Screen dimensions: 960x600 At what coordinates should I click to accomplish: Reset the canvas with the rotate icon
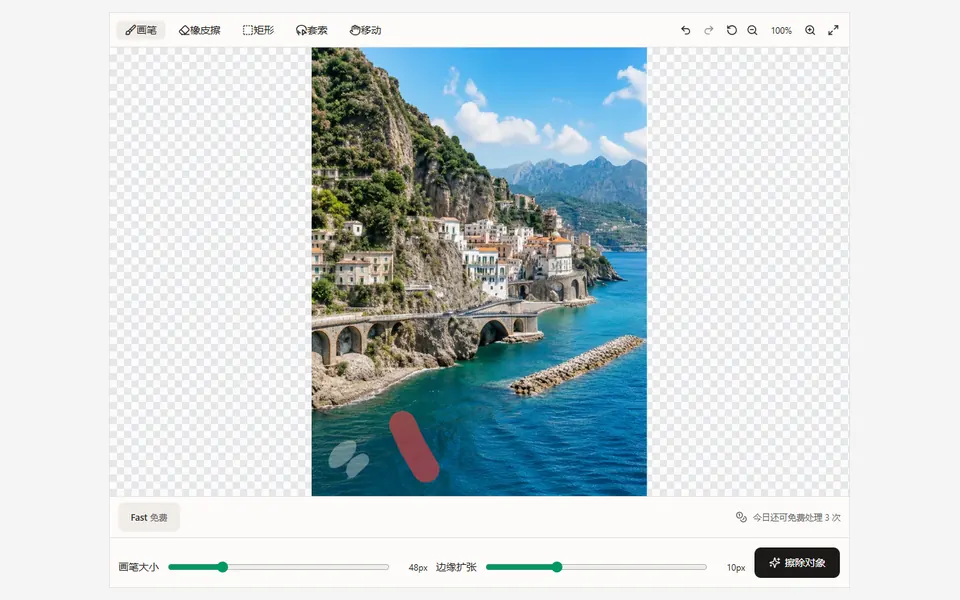[731, 30]
